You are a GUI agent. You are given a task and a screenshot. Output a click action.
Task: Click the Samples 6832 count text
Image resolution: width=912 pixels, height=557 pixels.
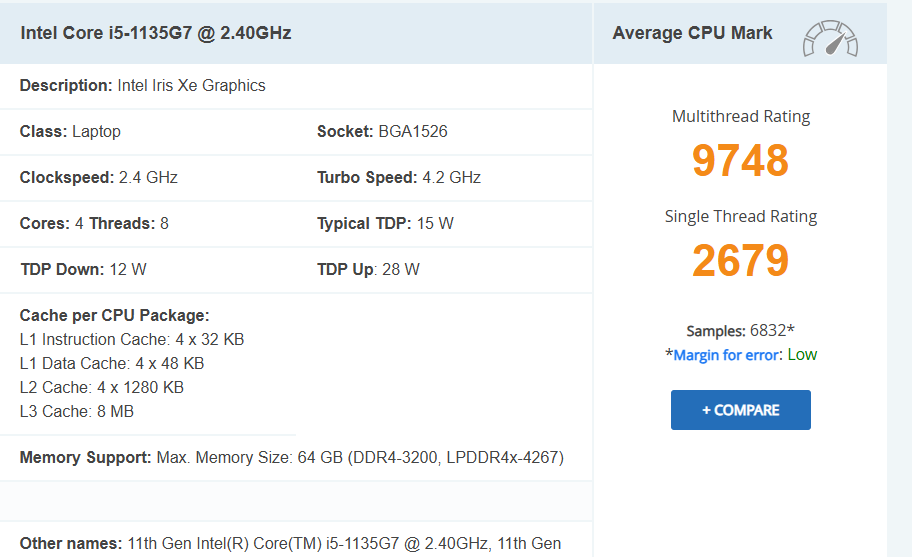click(x=740, y=331)
